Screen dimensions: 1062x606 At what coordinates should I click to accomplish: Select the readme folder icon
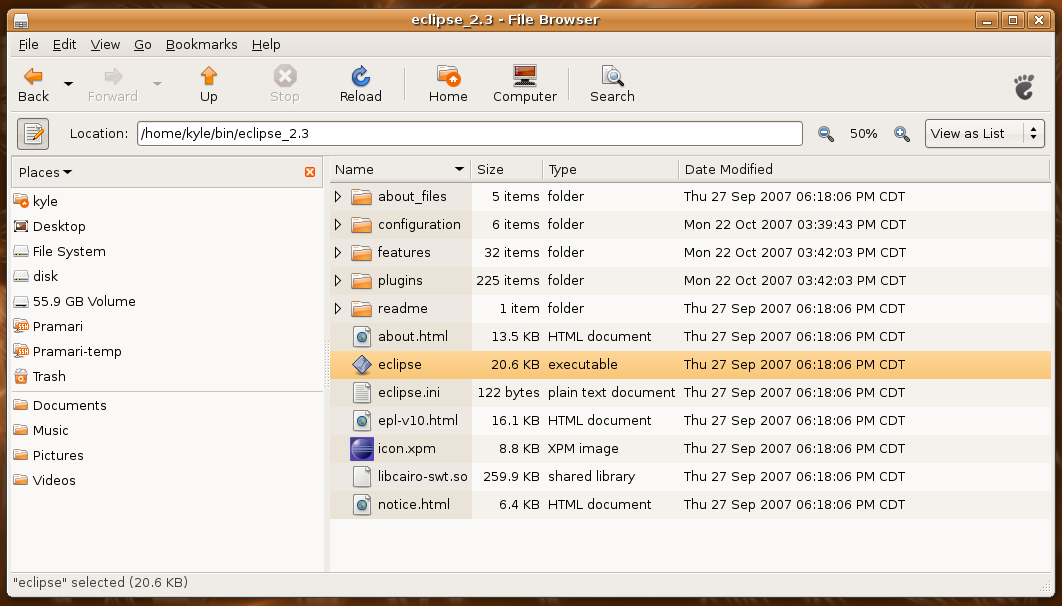(362, 309)
